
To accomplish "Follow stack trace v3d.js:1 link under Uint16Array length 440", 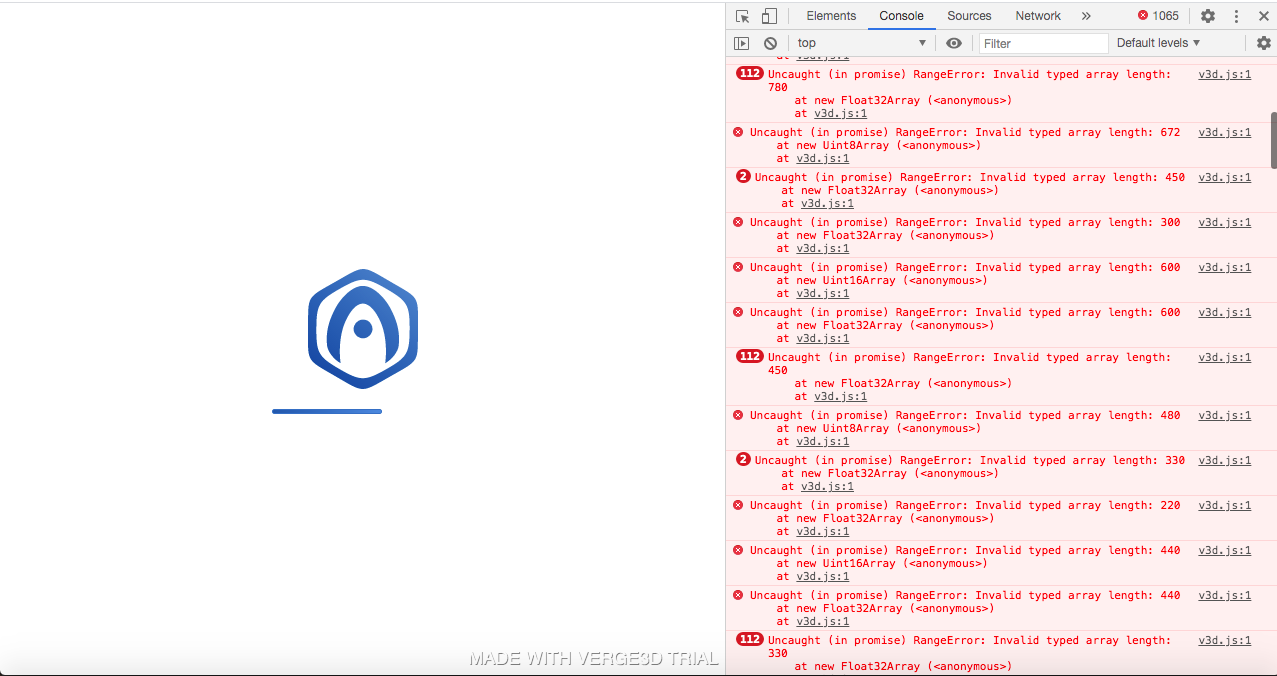I will [x=823, y=576].
